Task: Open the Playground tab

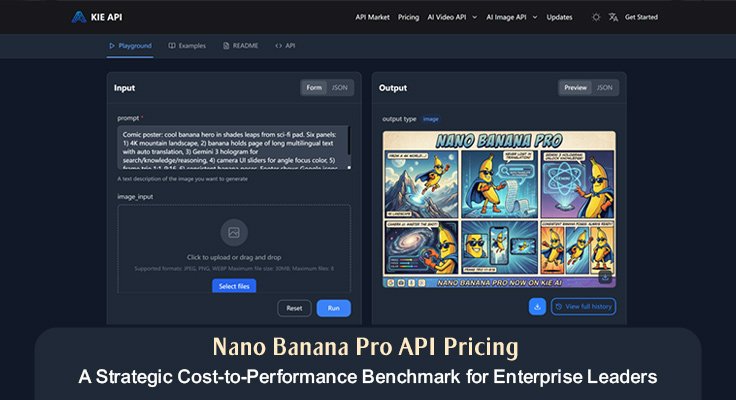Action: 130,46
